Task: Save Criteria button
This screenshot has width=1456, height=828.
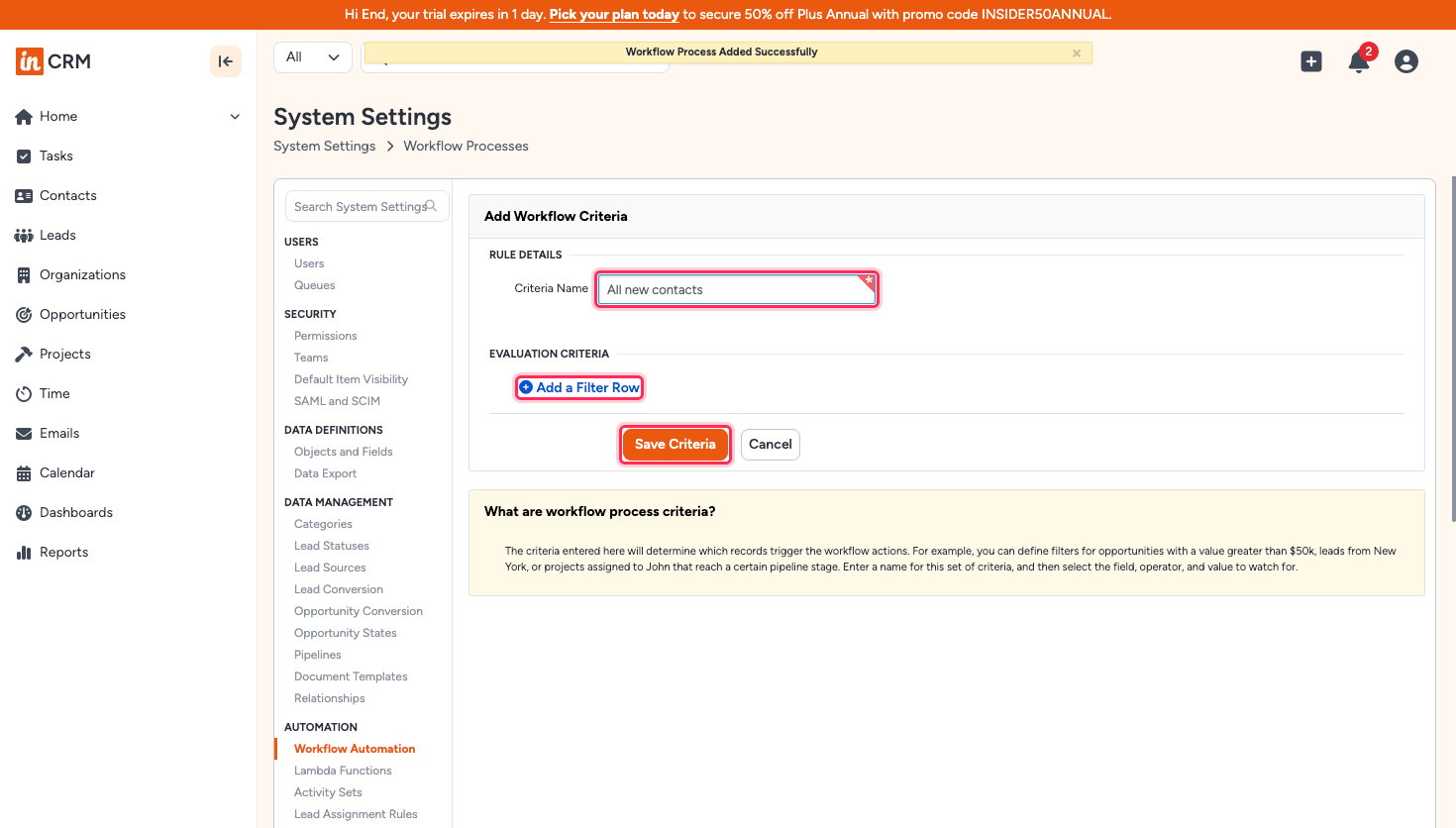Action: point(676,445)
